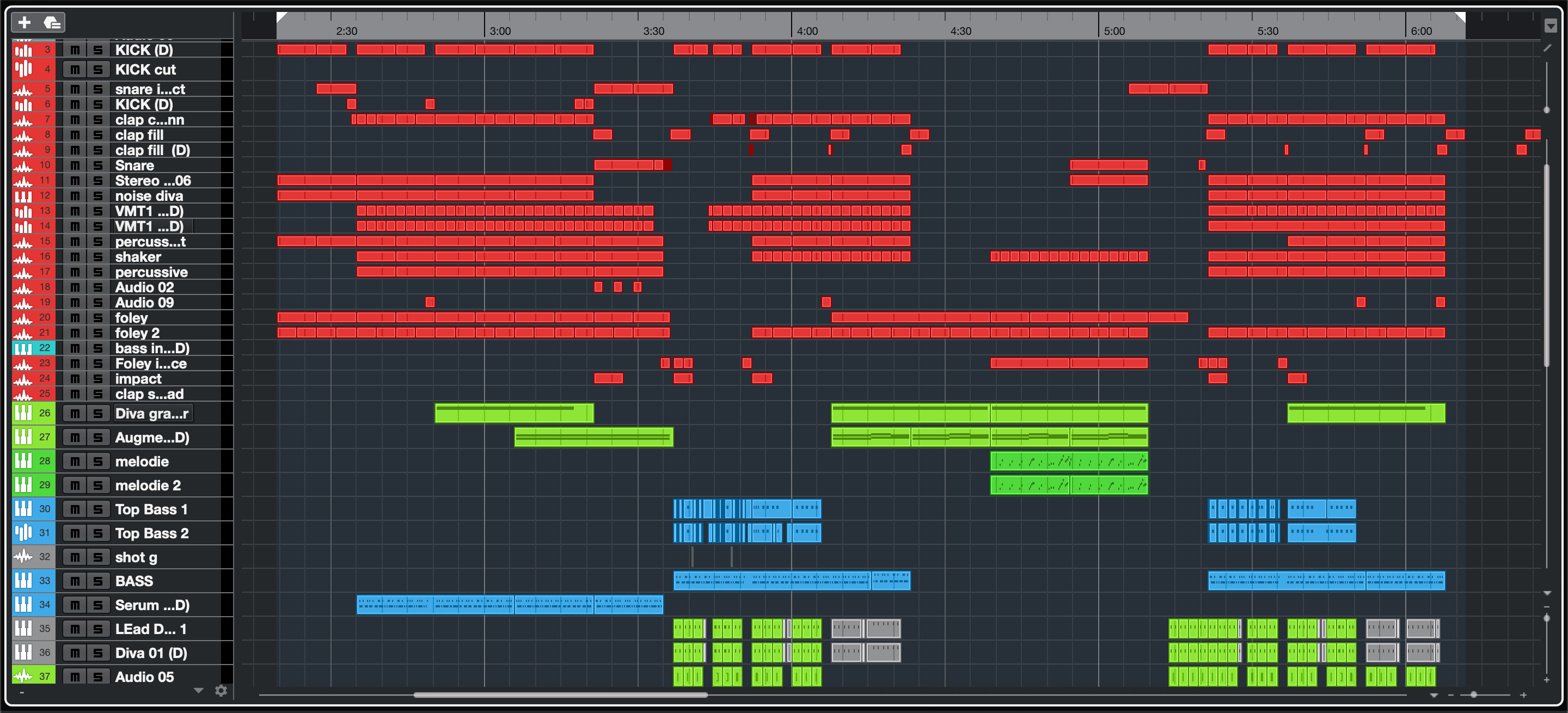Screen dimensions: 1568x713
Task: Mute the KICK cut track
Action: click(x=75, y=69)
